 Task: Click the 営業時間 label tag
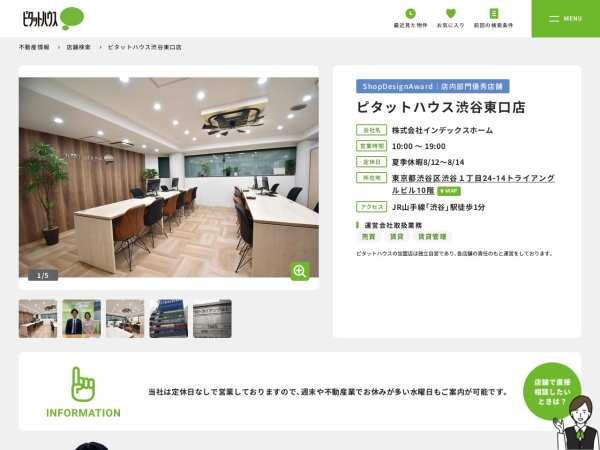click(372, 146)
